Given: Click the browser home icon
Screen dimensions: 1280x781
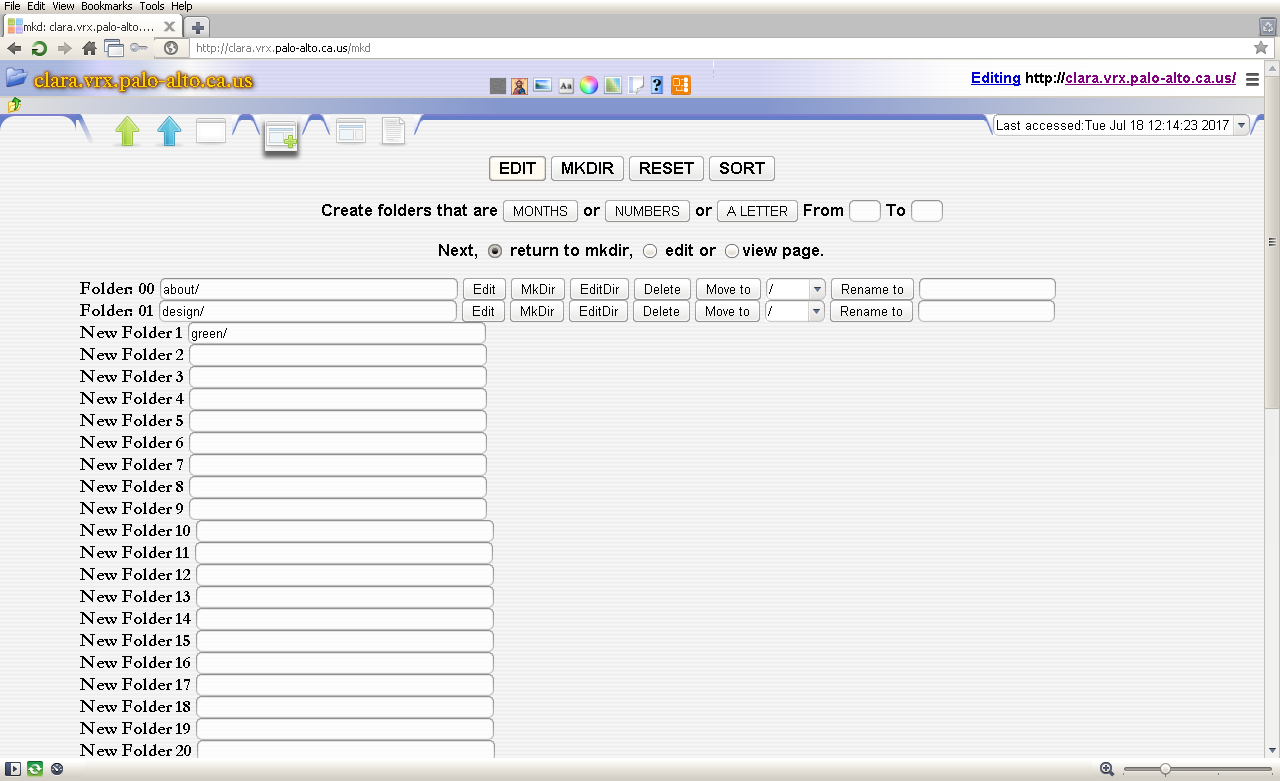Looking at the screenshot, I should 90,48.
